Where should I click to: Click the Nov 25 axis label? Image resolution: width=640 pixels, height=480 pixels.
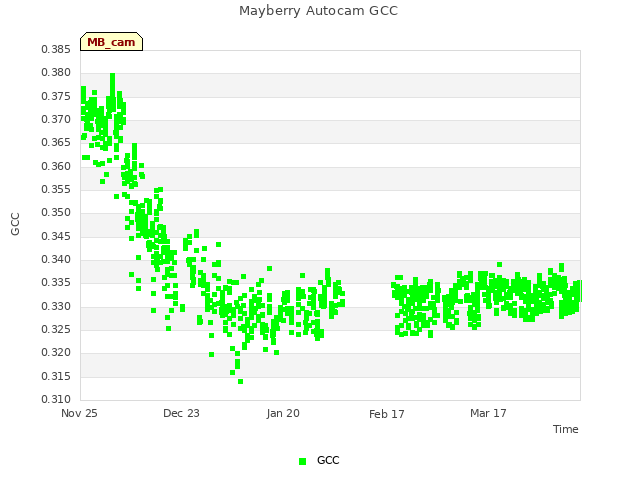(79, 413)
